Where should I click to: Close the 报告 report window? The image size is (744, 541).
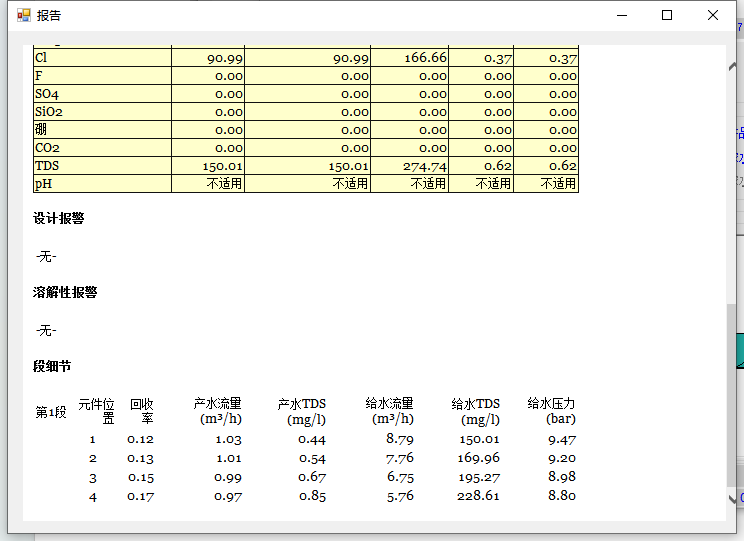713,15
